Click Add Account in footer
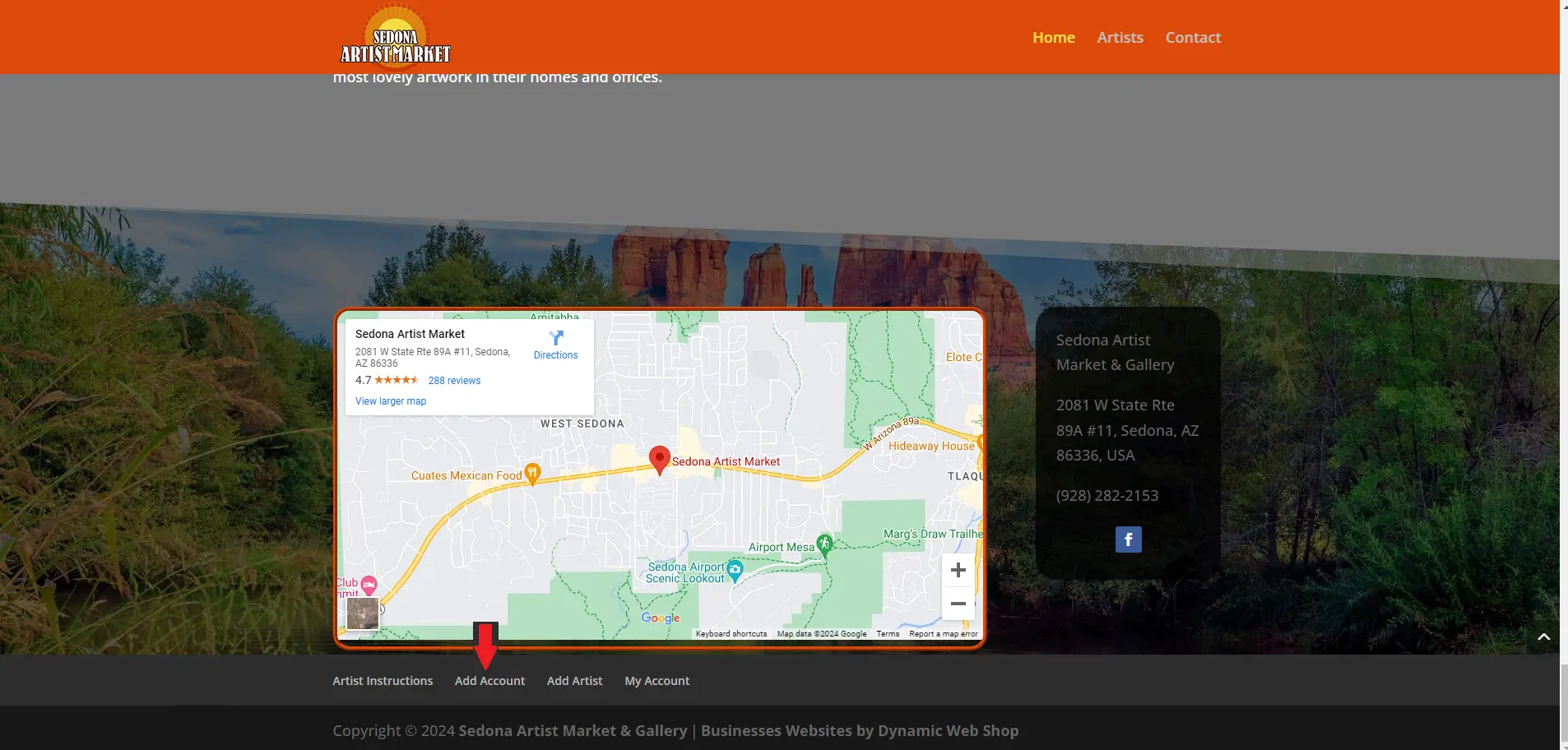Viewport: 1568px width, 750px height. (x=489, y=681)
